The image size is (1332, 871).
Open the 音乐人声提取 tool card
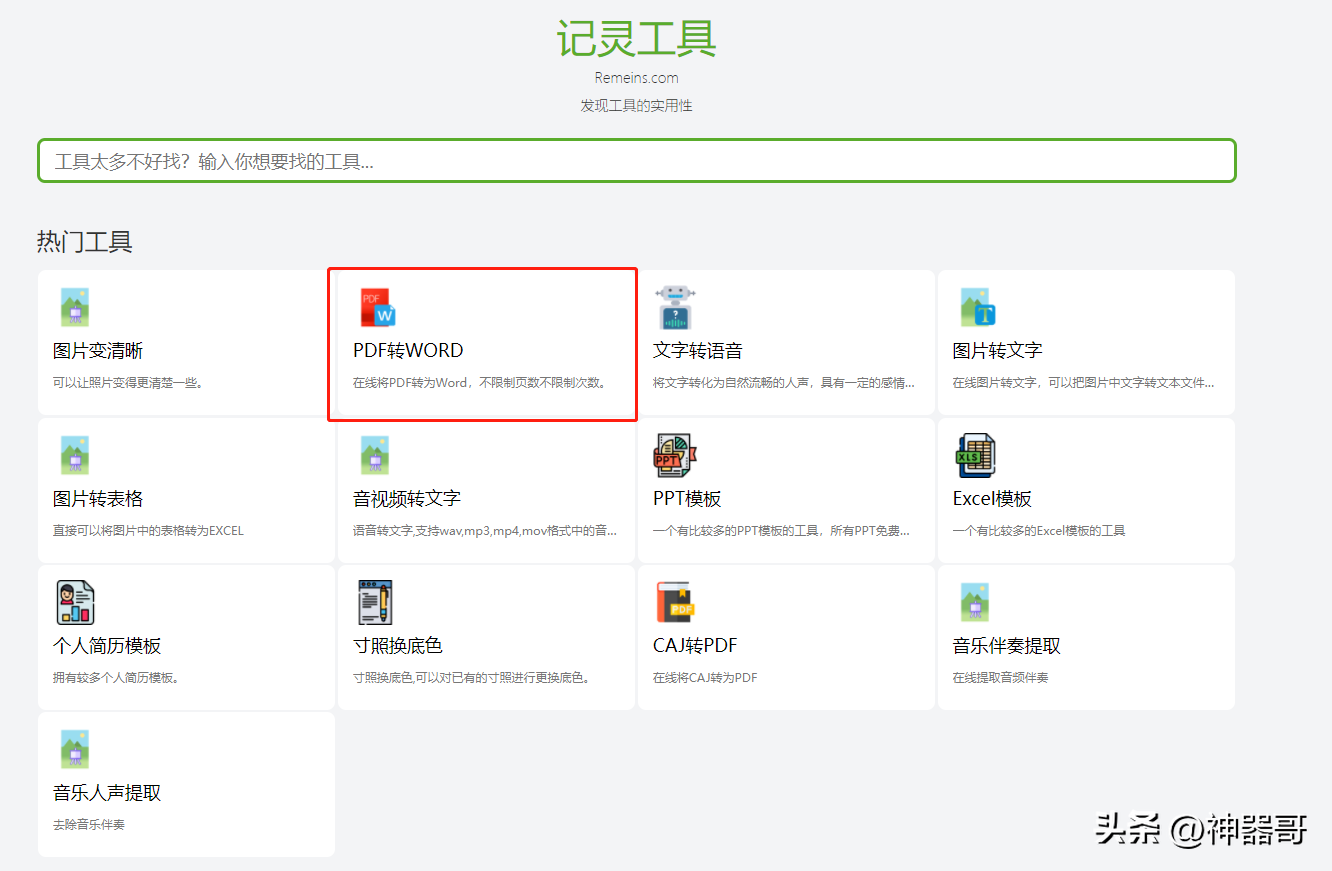[186, 785]
